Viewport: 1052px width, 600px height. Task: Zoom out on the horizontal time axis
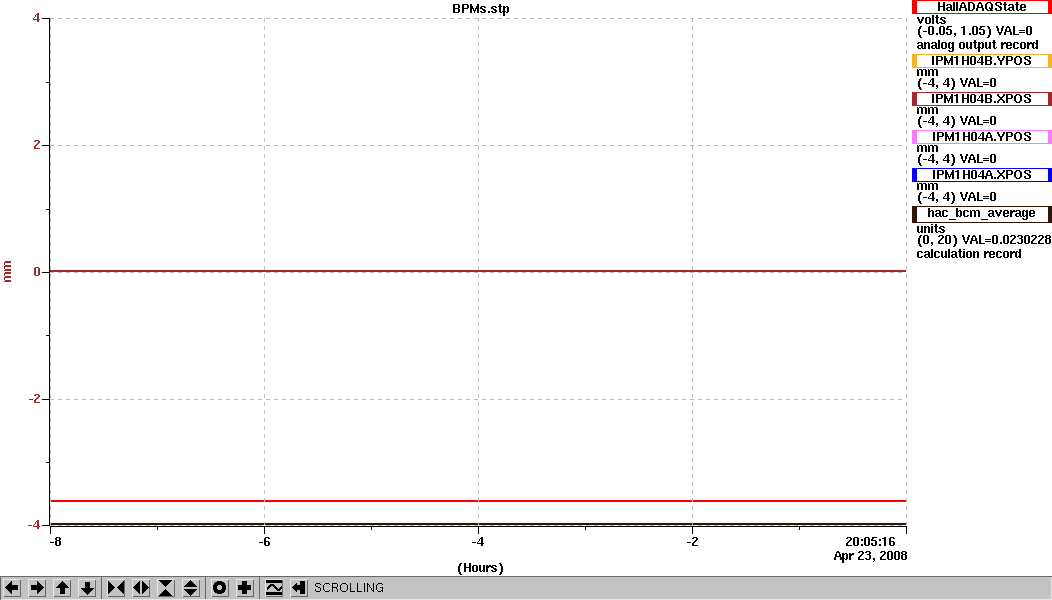tap(141, 589)
